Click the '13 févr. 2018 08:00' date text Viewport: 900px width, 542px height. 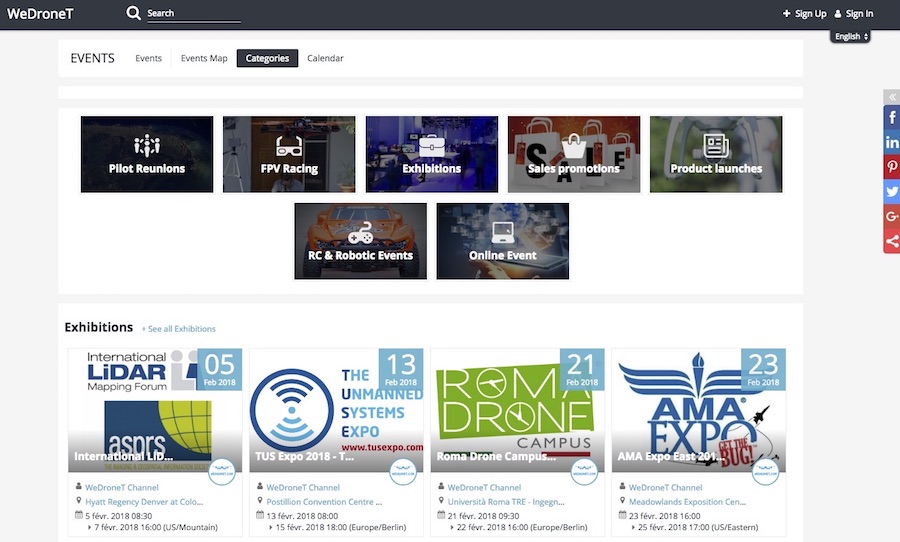point(302,516)
